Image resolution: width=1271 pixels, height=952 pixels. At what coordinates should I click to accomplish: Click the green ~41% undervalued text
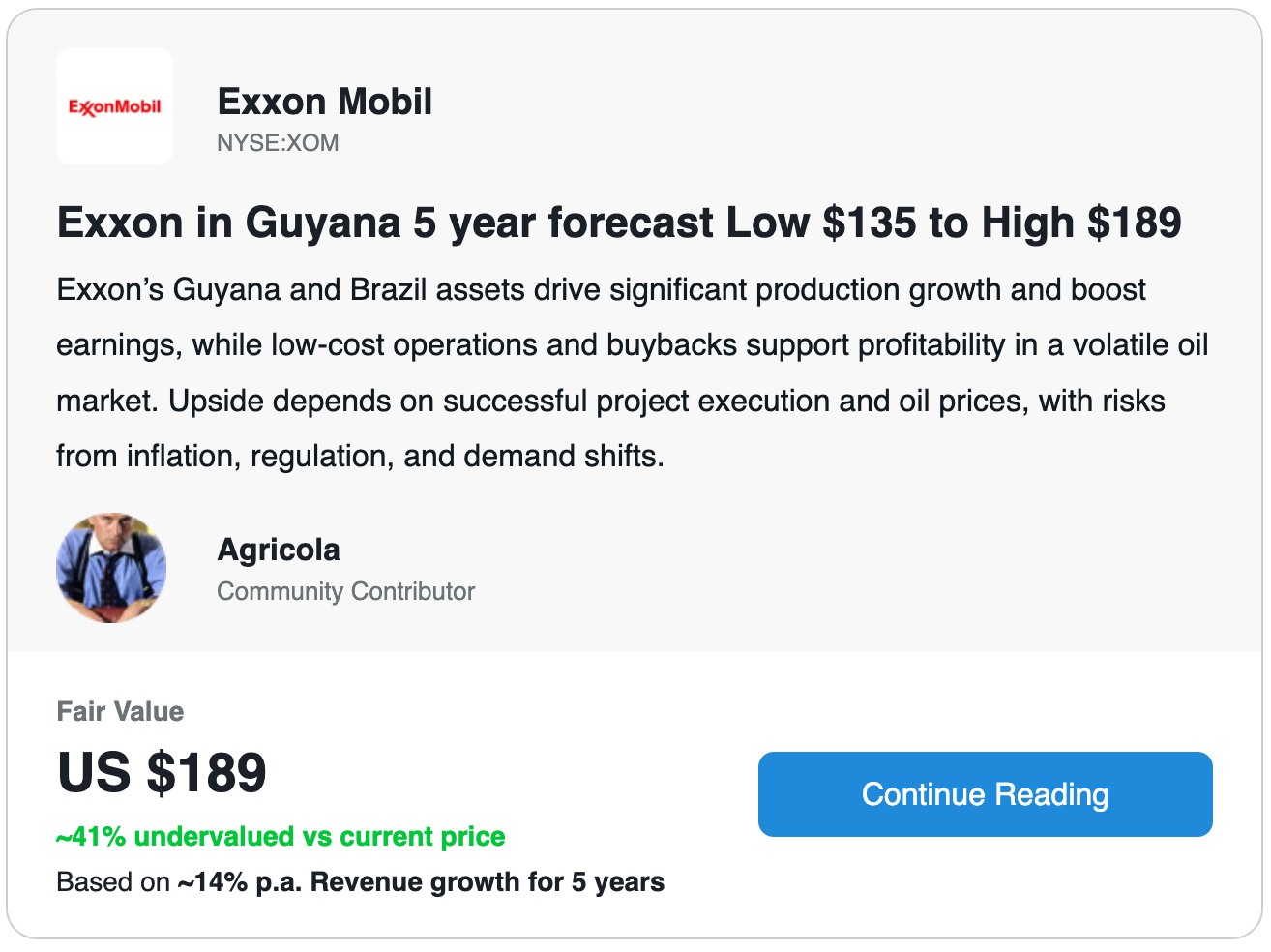(x=281, y=836)
